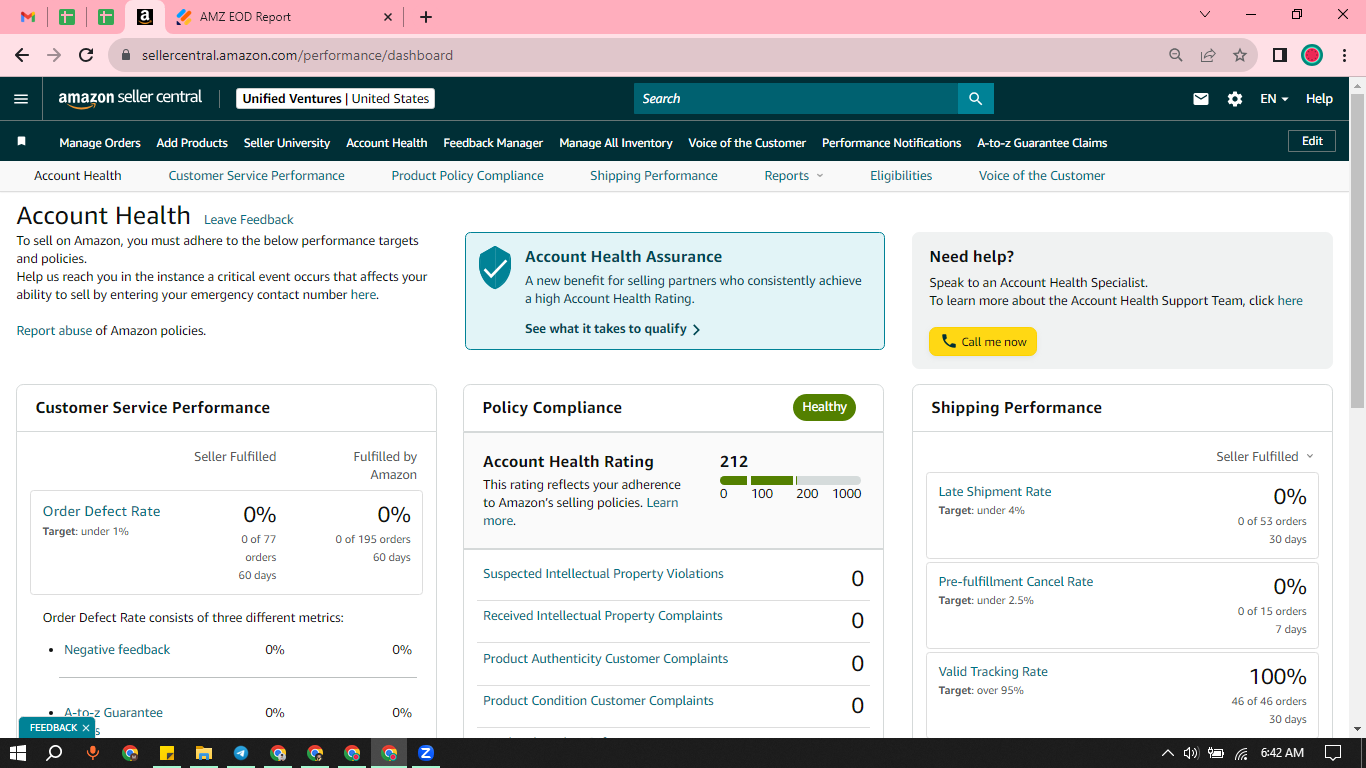The image size is (1366, 768).
Task: Click the volume speaker tray icon
Action: [x=1191, y=753]
